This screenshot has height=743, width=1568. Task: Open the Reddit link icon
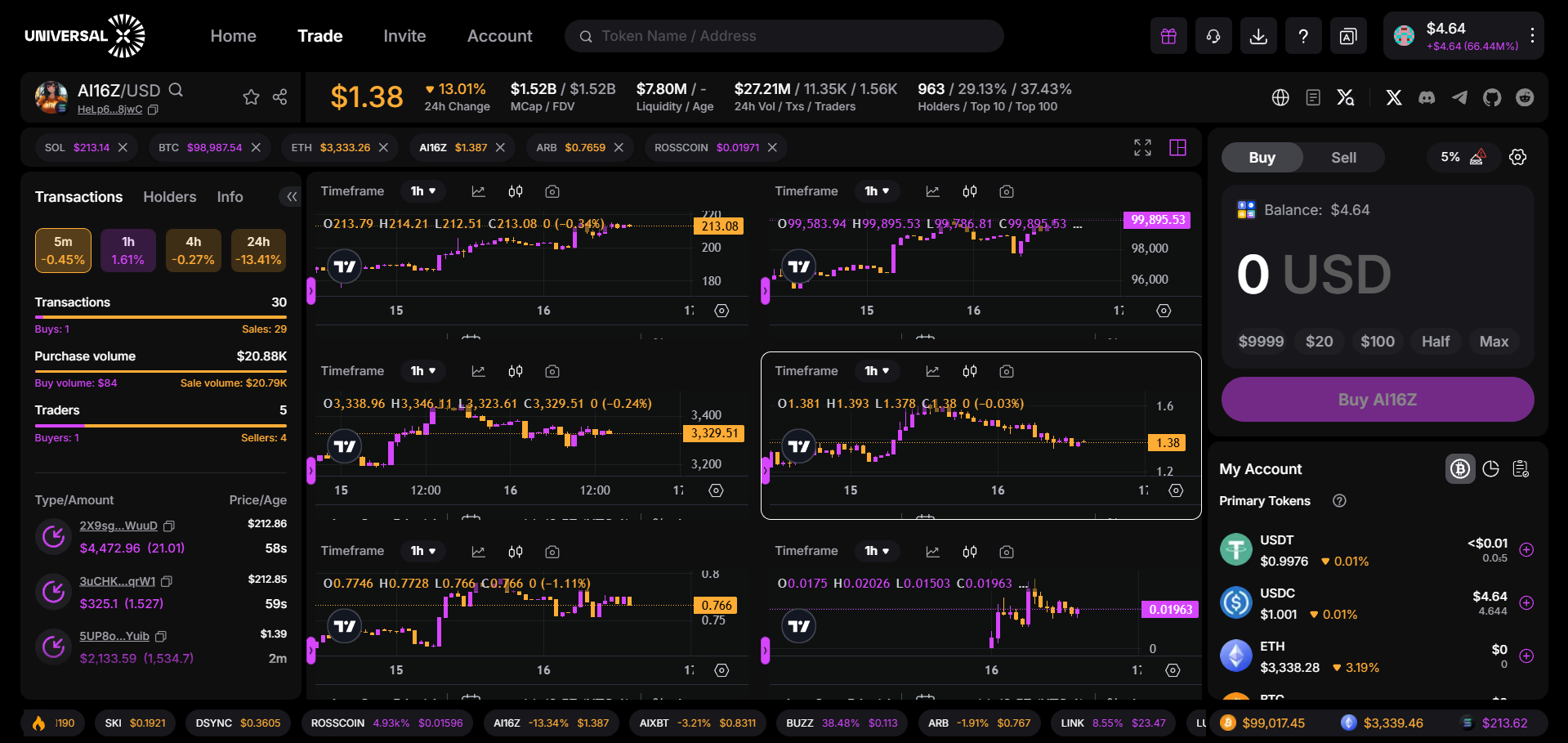point(1525,97)
